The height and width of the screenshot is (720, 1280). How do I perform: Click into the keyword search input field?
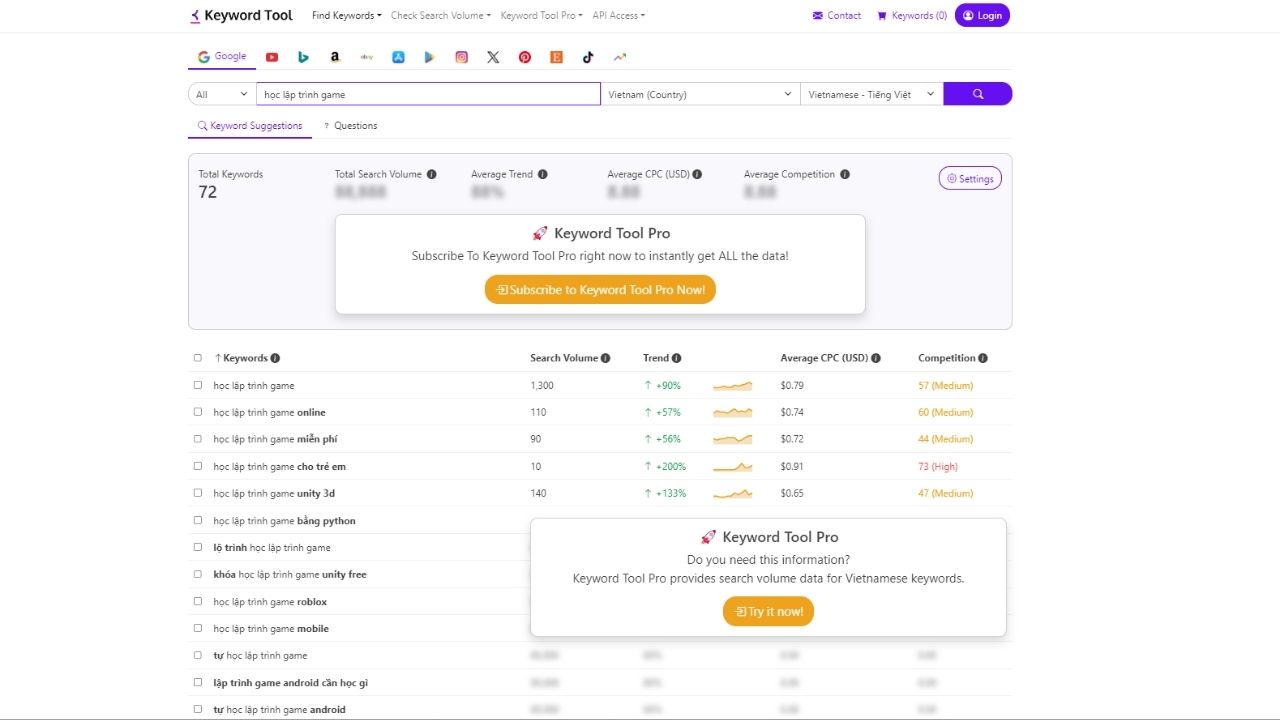(428, 94)
